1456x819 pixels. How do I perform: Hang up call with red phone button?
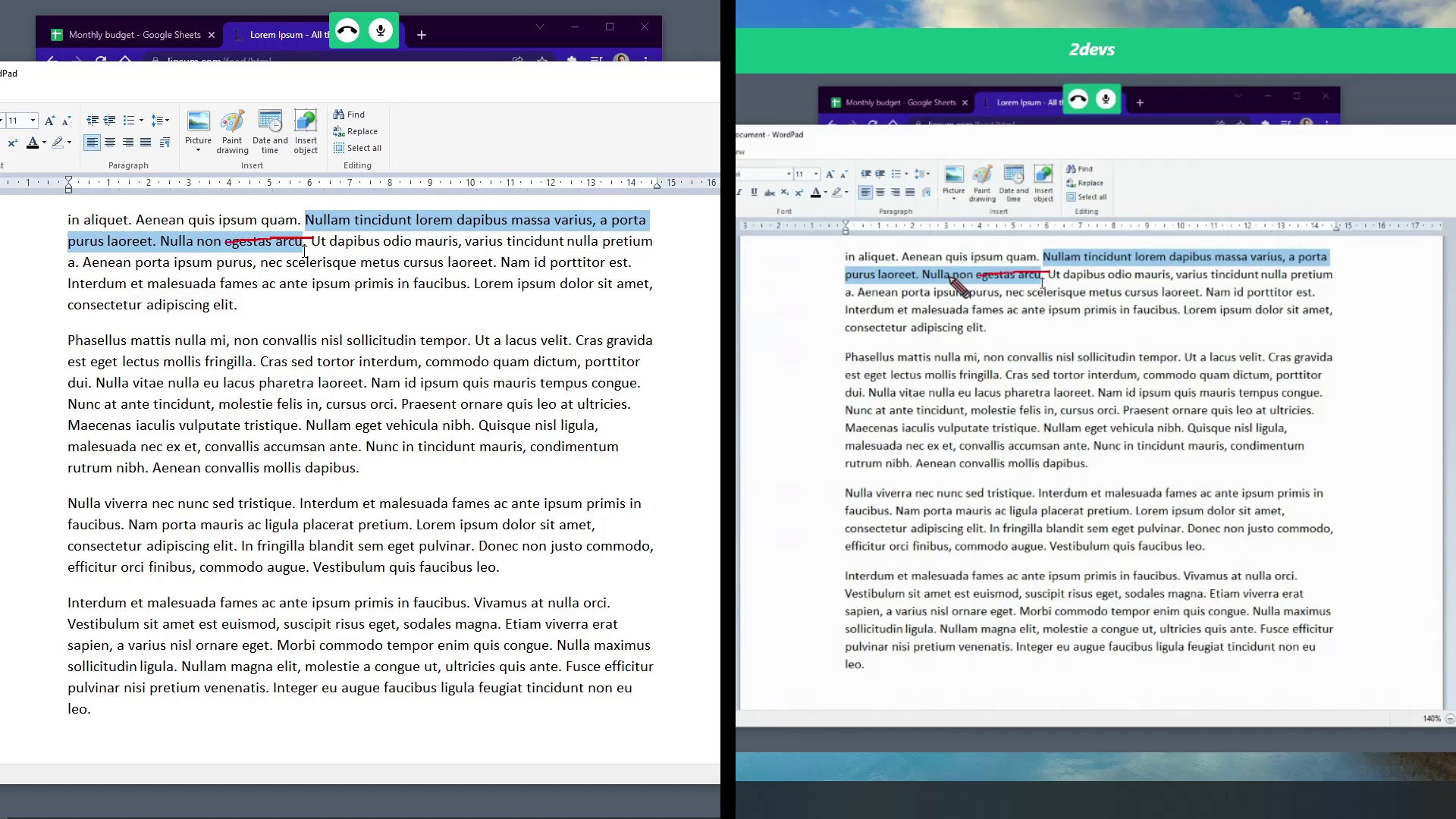[347, 31]
